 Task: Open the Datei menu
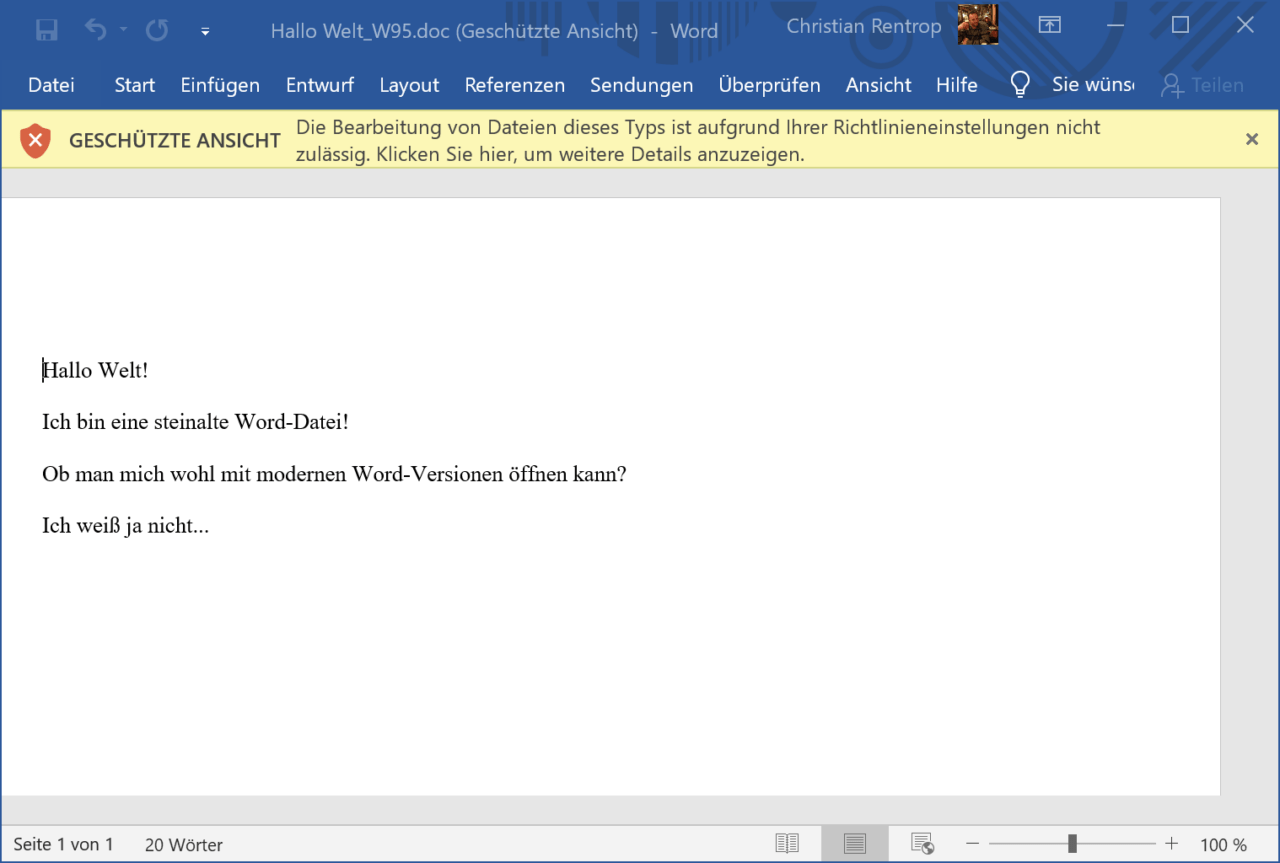coord(51,86)
